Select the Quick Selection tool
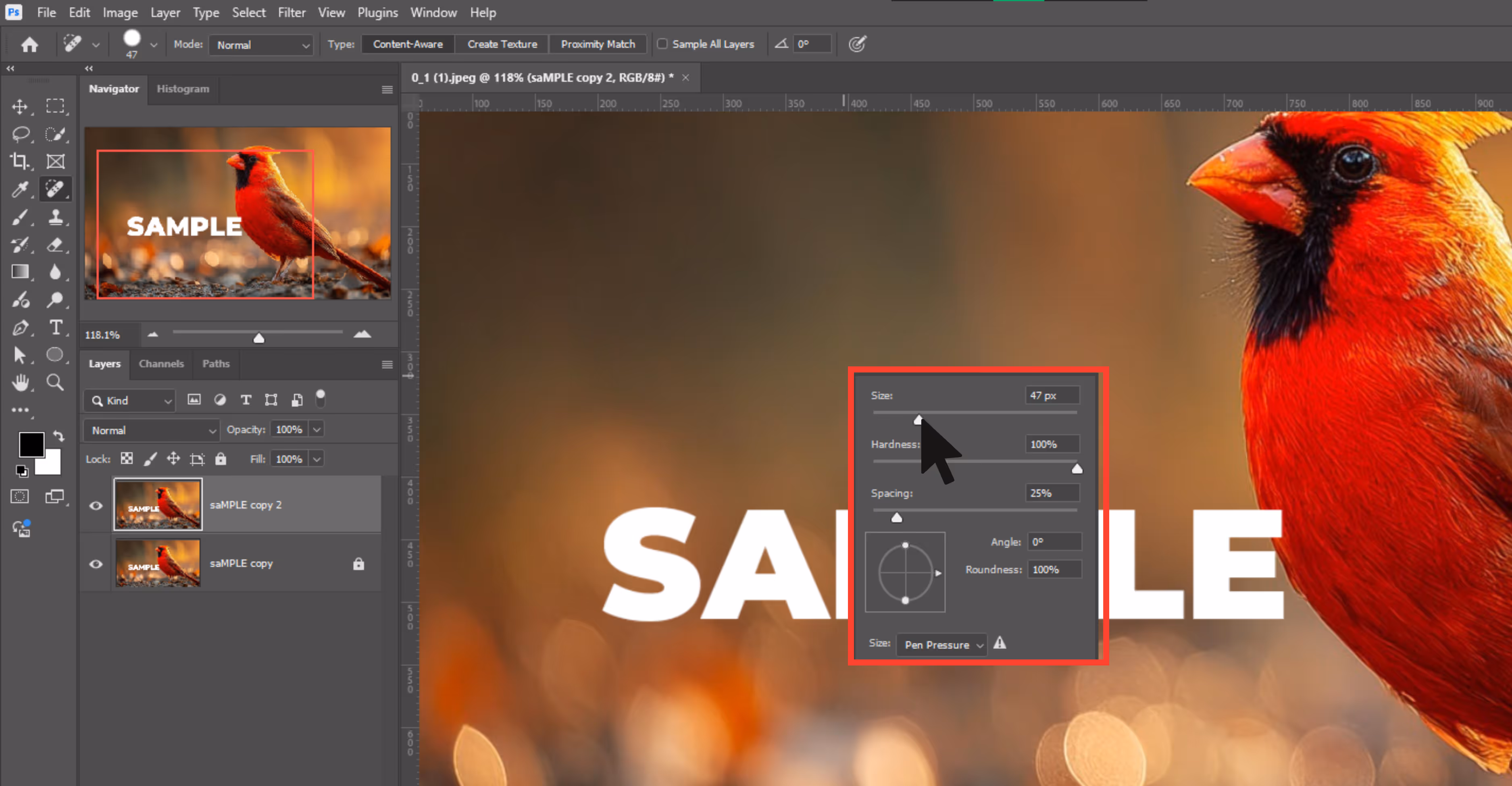This screenshot has height=786, width=1512. click(55, 134)
